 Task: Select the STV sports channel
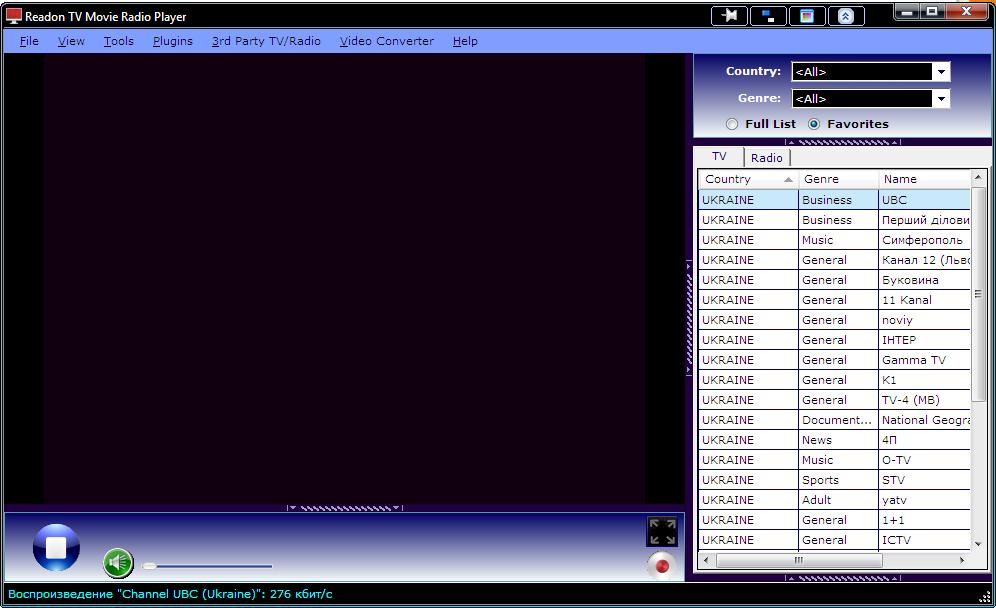(835, 480)
